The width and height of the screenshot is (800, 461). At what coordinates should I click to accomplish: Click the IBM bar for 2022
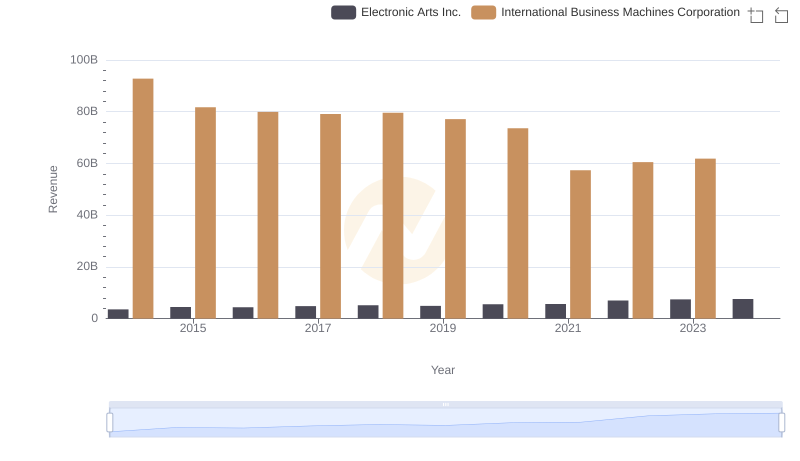click(x=643, y=240)
